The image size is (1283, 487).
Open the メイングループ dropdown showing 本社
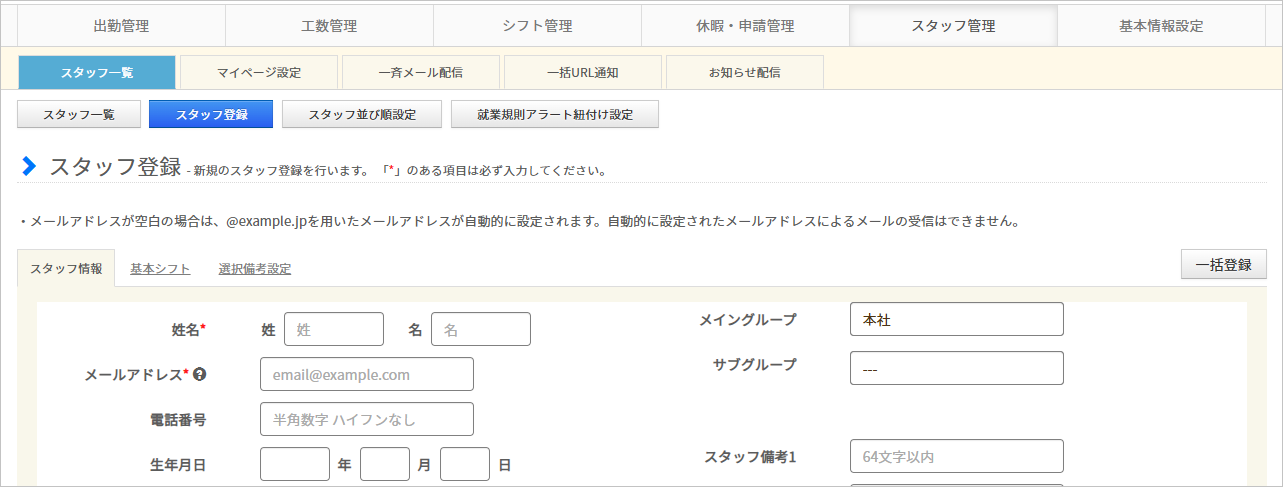957,320
